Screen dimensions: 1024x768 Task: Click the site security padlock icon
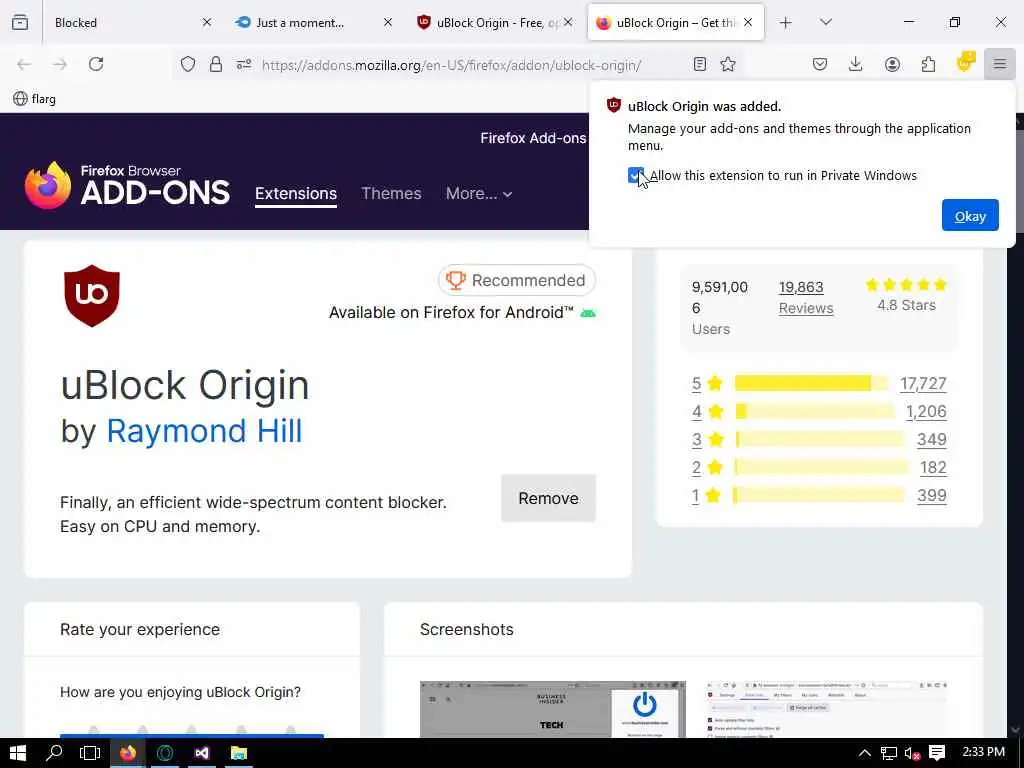(216, 64)
